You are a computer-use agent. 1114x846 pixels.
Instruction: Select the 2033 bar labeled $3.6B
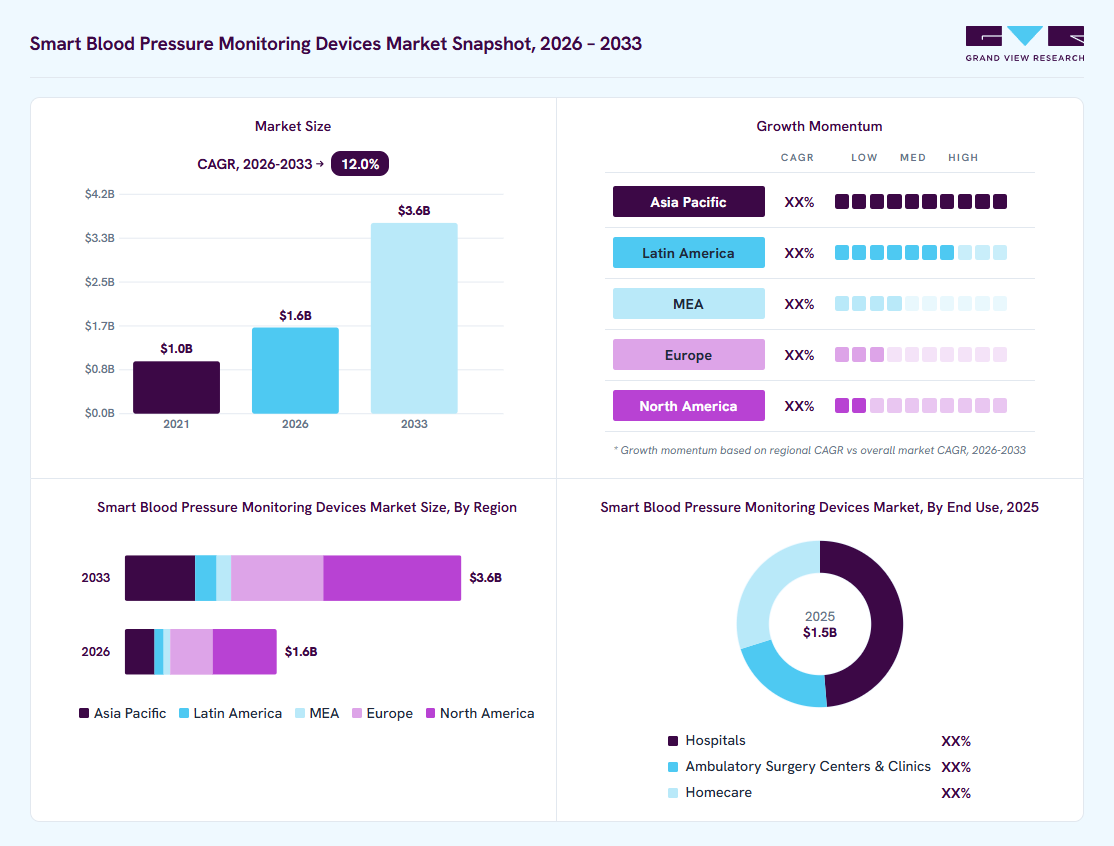tap(414, 318)
